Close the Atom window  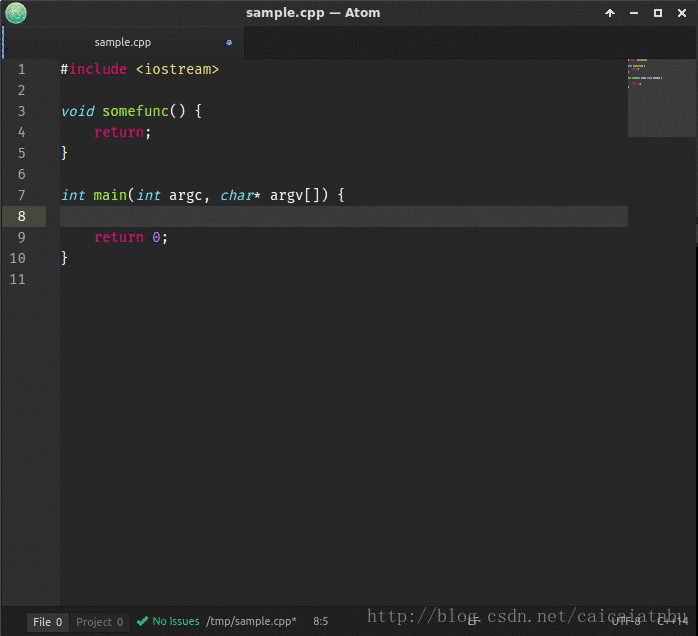coord(681,13)
